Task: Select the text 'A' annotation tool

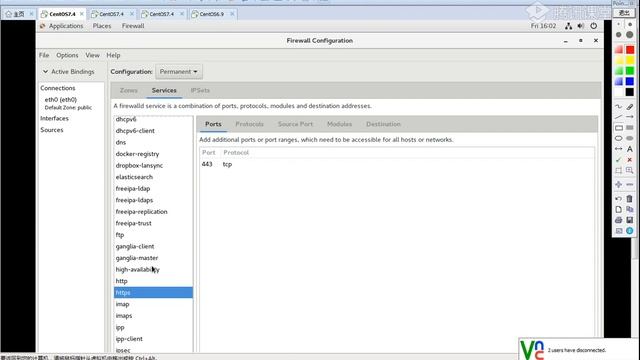Action: 630,149
